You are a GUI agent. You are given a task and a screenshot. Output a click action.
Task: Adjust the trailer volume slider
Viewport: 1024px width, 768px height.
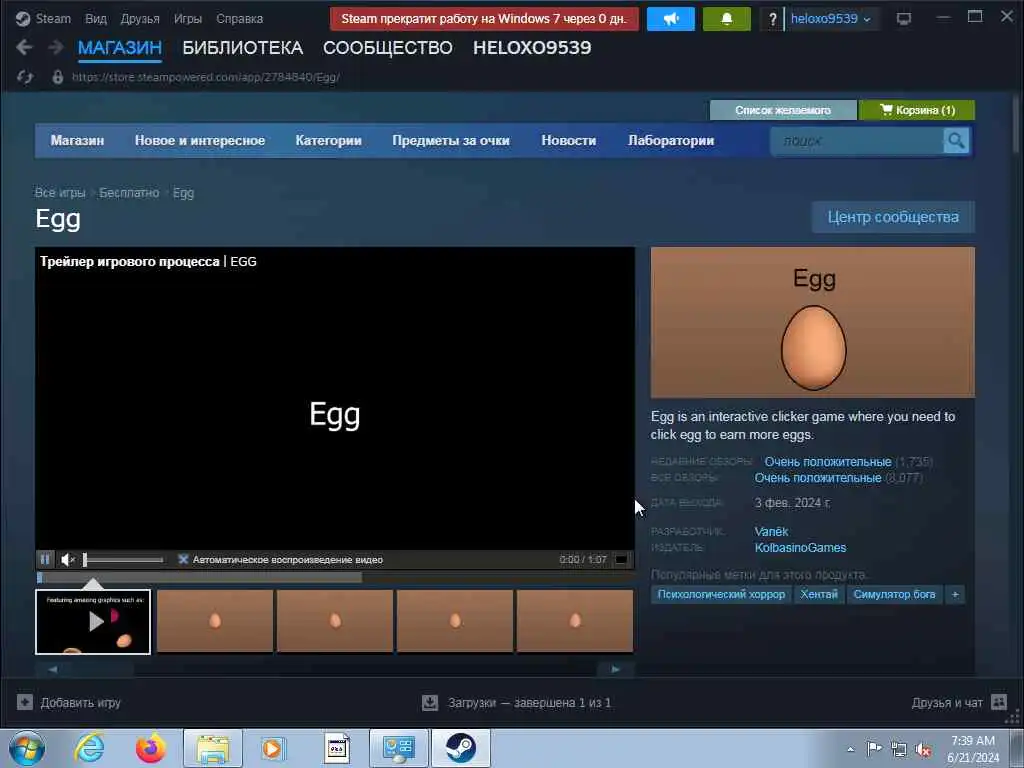click(x=123, y=560)
